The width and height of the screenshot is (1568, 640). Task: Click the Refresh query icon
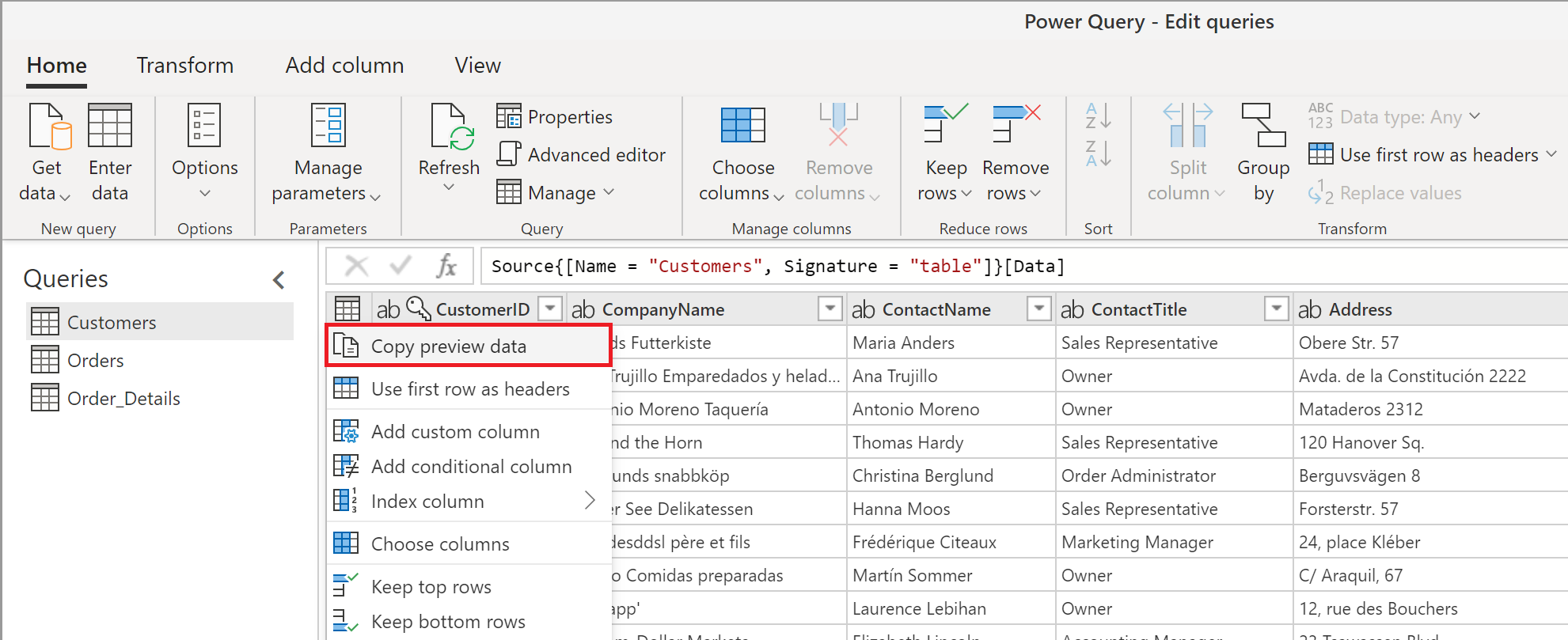[x=449, y=127]
